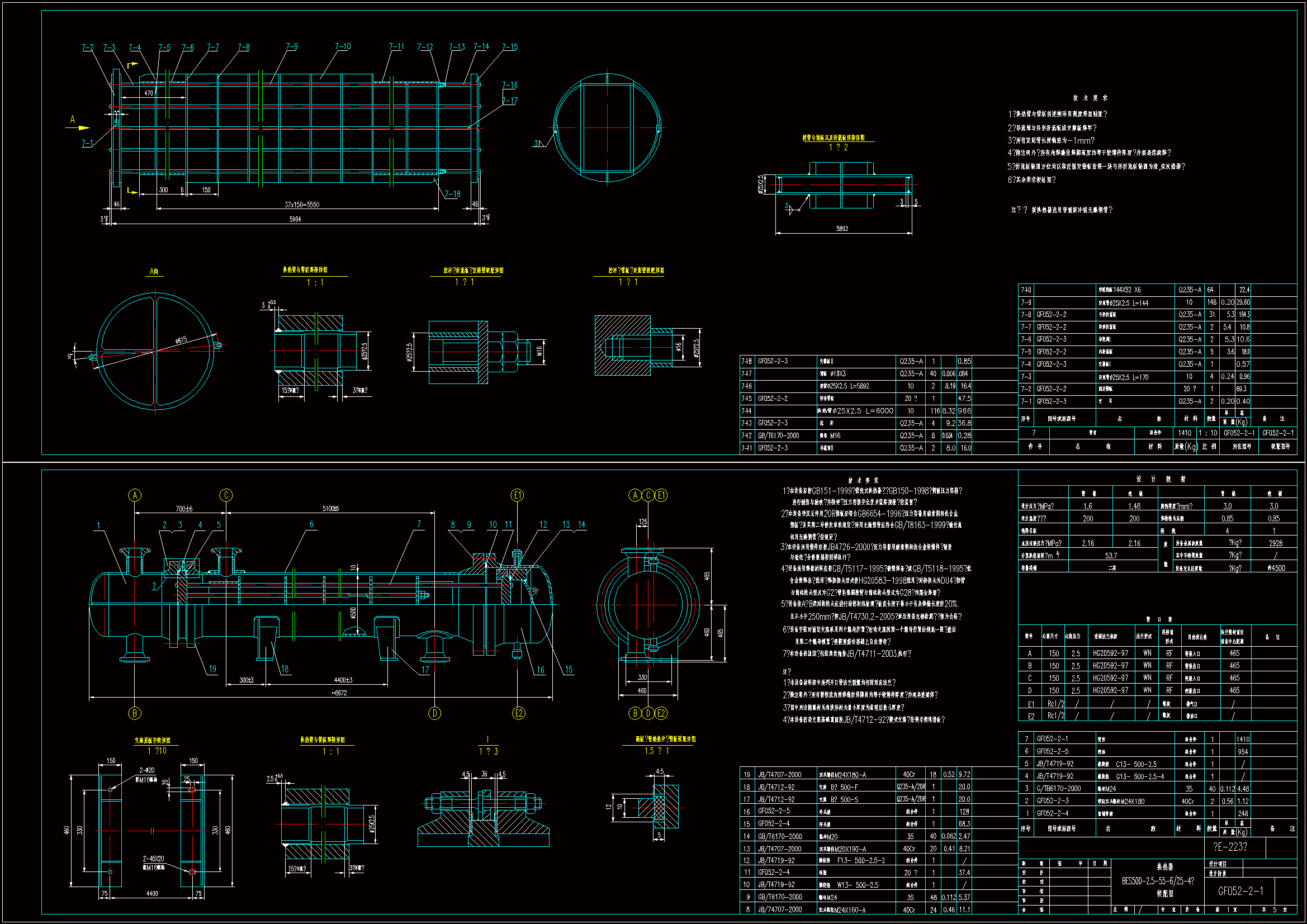Click yellow nozzle balloon "C" above the main view

point(226,495)
